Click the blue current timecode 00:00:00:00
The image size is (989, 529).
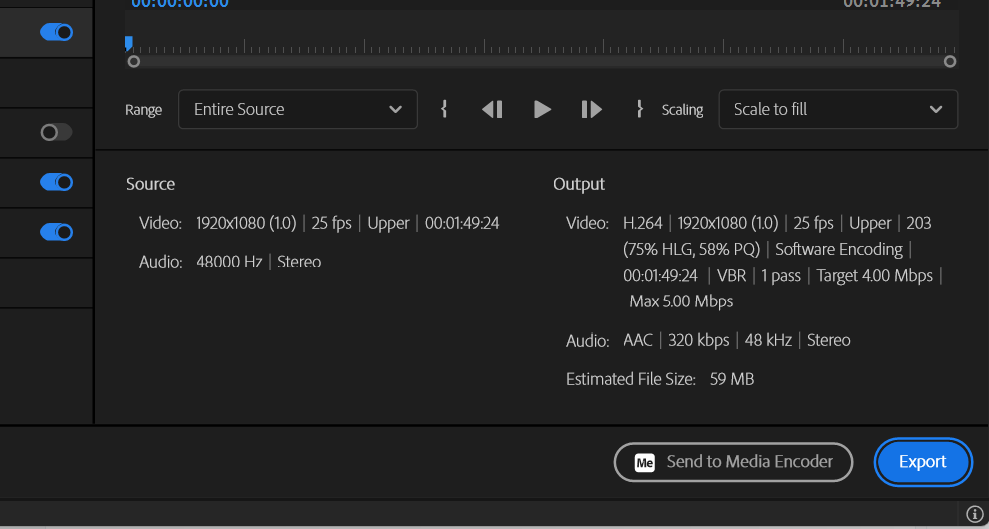coord(180,4)
